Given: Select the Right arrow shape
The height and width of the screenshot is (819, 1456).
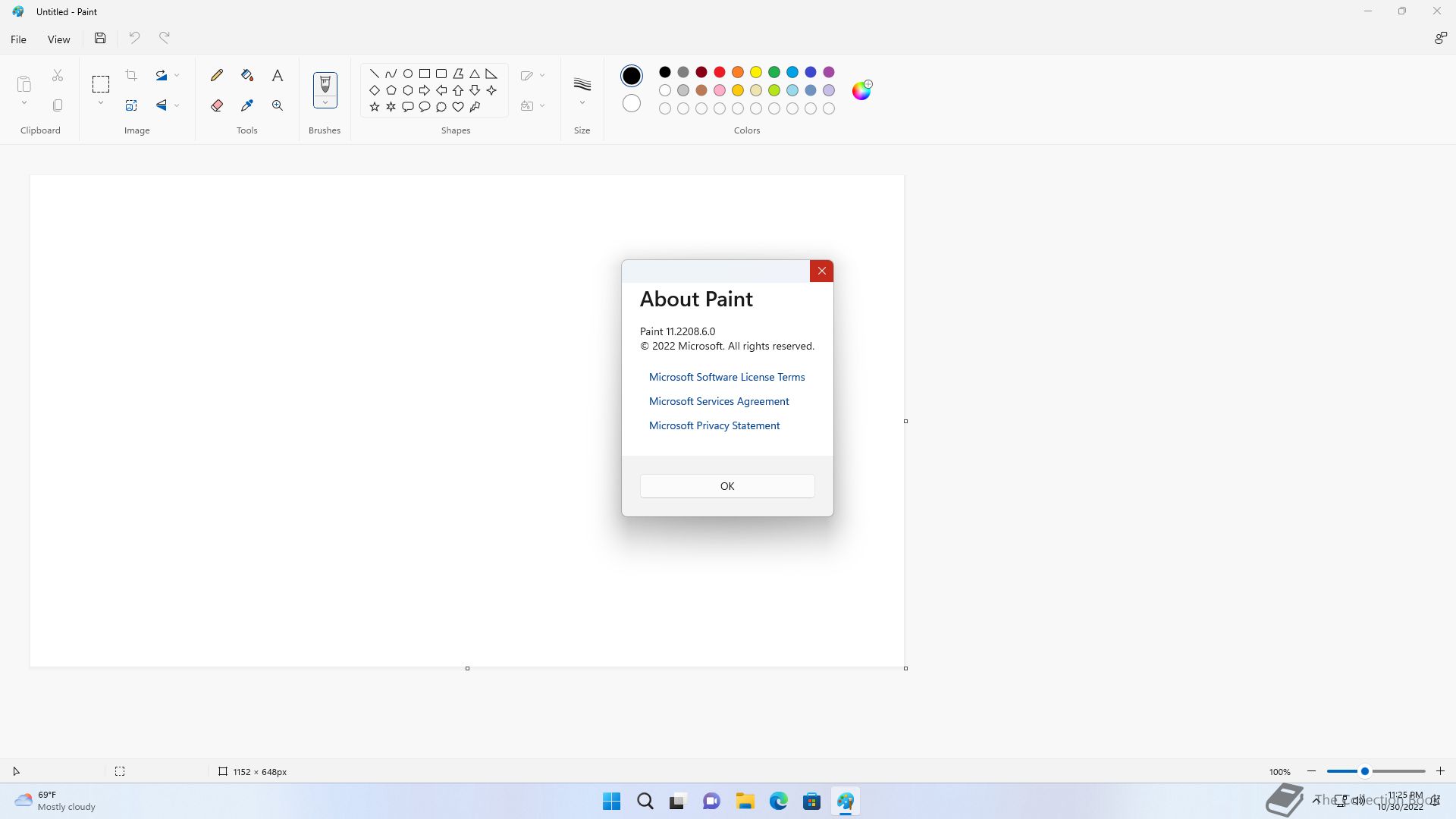Looking at the screenshot, I should (x=425, y=90).
